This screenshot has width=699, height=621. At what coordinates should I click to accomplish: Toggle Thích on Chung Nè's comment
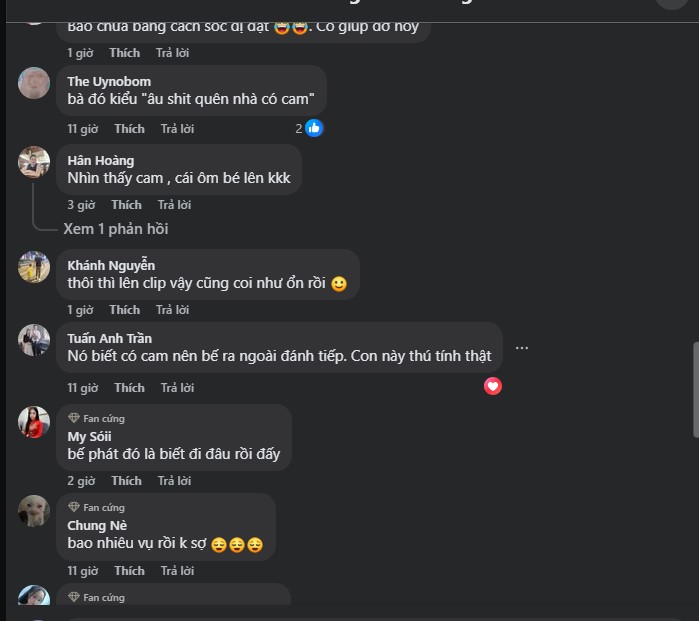[129, 571]
